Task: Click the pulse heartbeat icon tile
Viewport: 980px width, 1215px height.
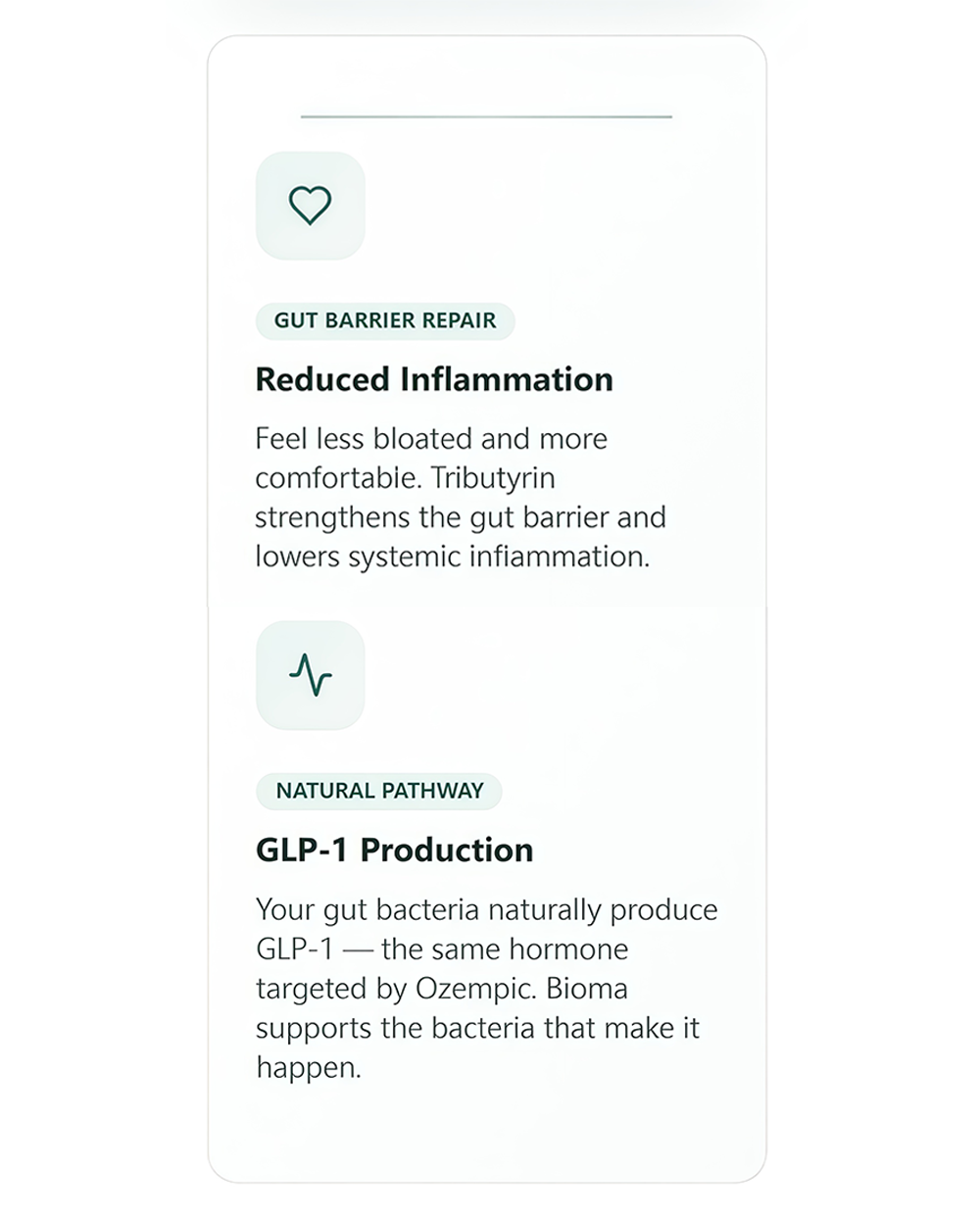Action: [310, 675]
